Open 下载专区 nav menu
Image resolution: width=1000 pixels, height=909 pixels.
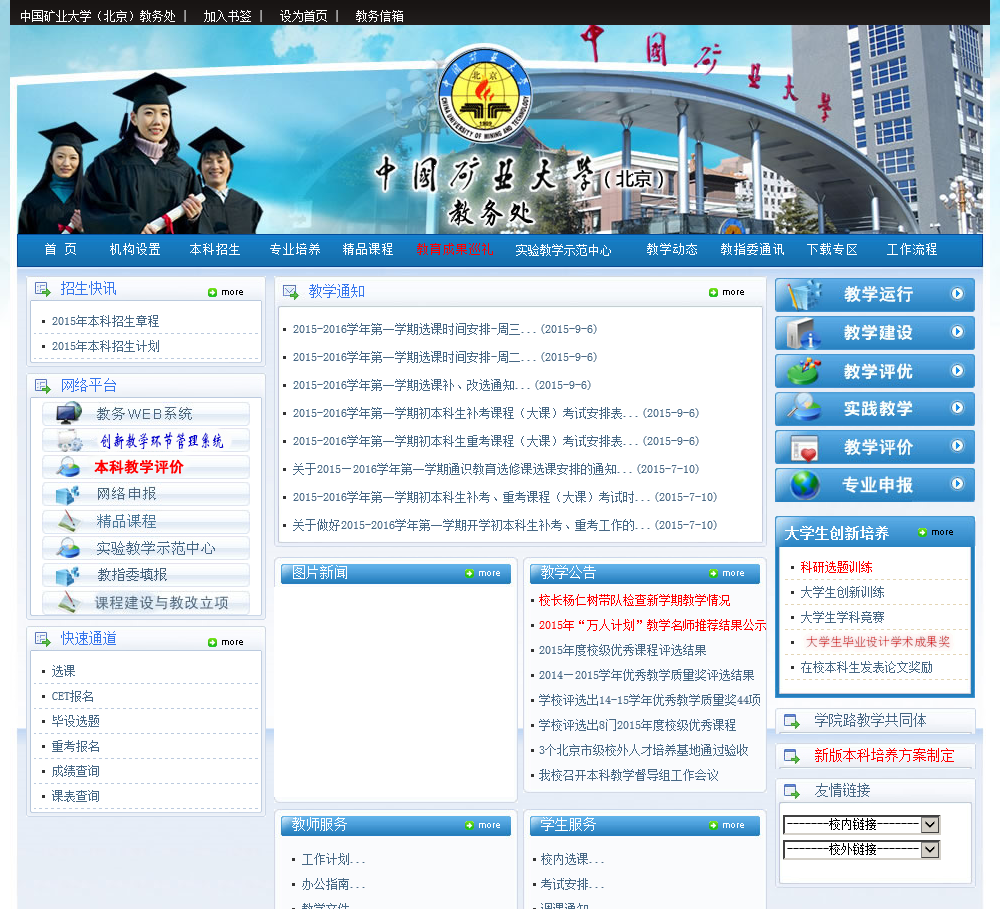pos(832,249)
